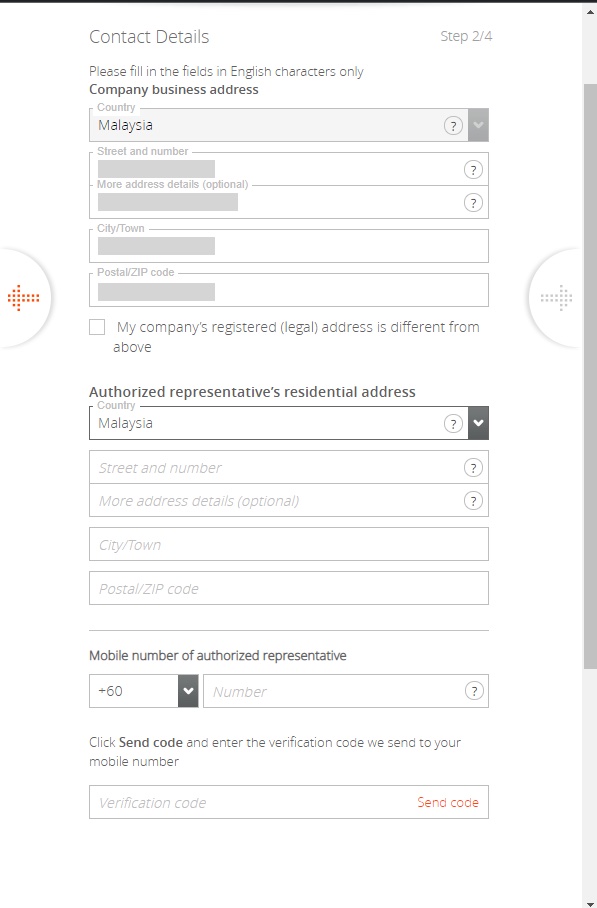Viewport: 597px width, 908px height.
Task: Open help for representative's Country field
Action: (x=453, y=424)
